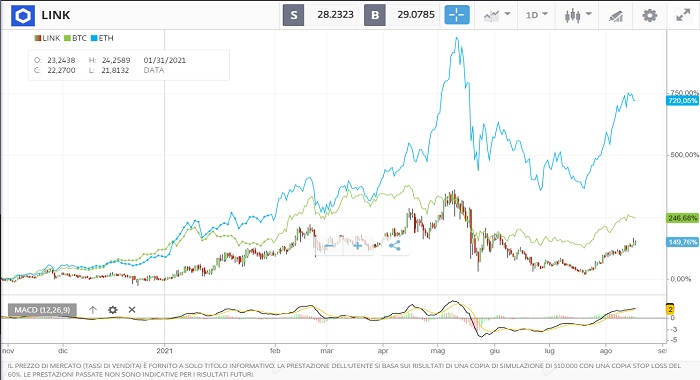Expand chart to fullscreen
Image resolution: width=700 pixels, height=380 pixels.
683,15
